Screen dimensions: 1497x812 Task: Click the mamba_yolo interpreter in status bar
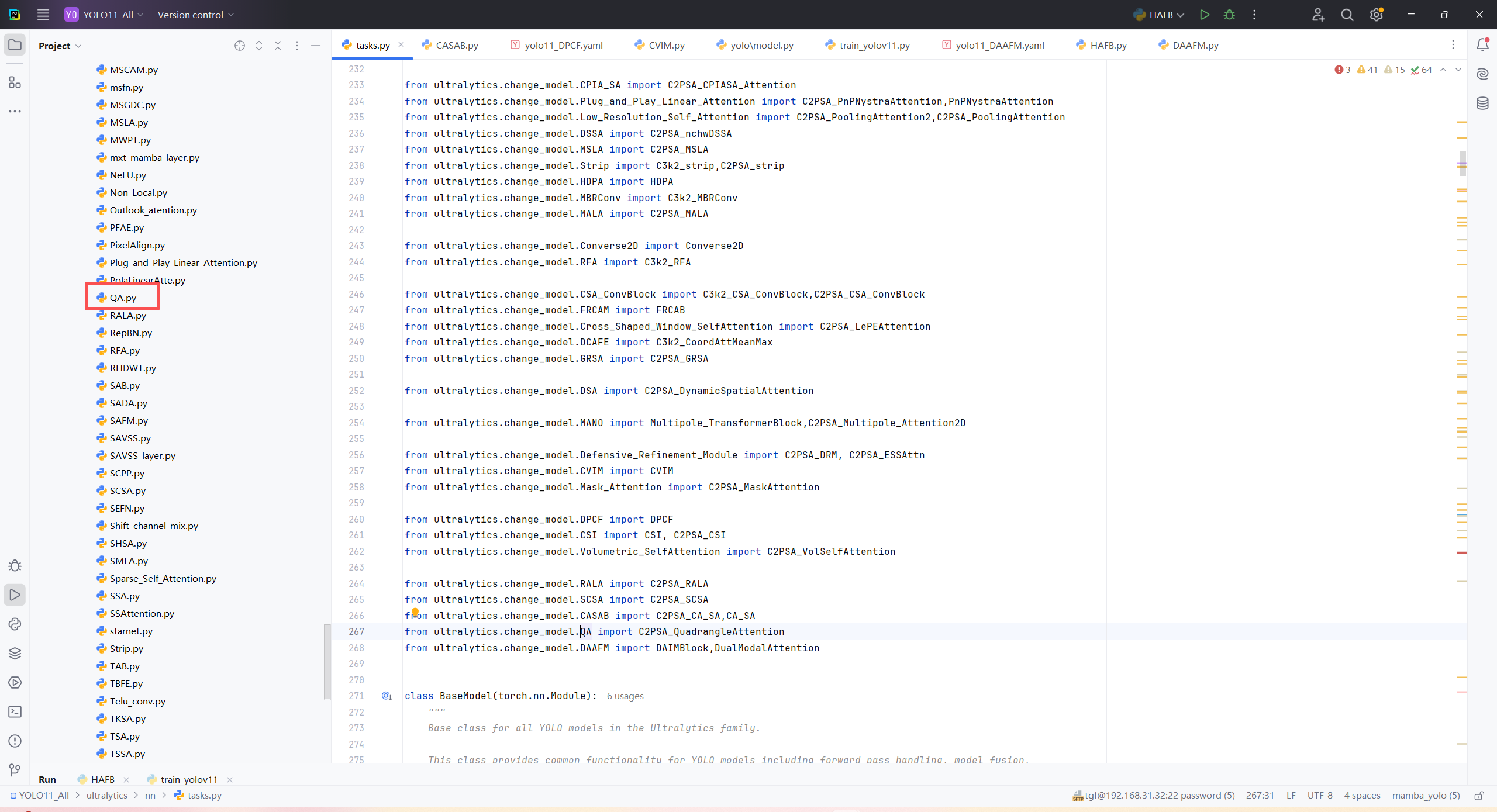(1426, 795)
